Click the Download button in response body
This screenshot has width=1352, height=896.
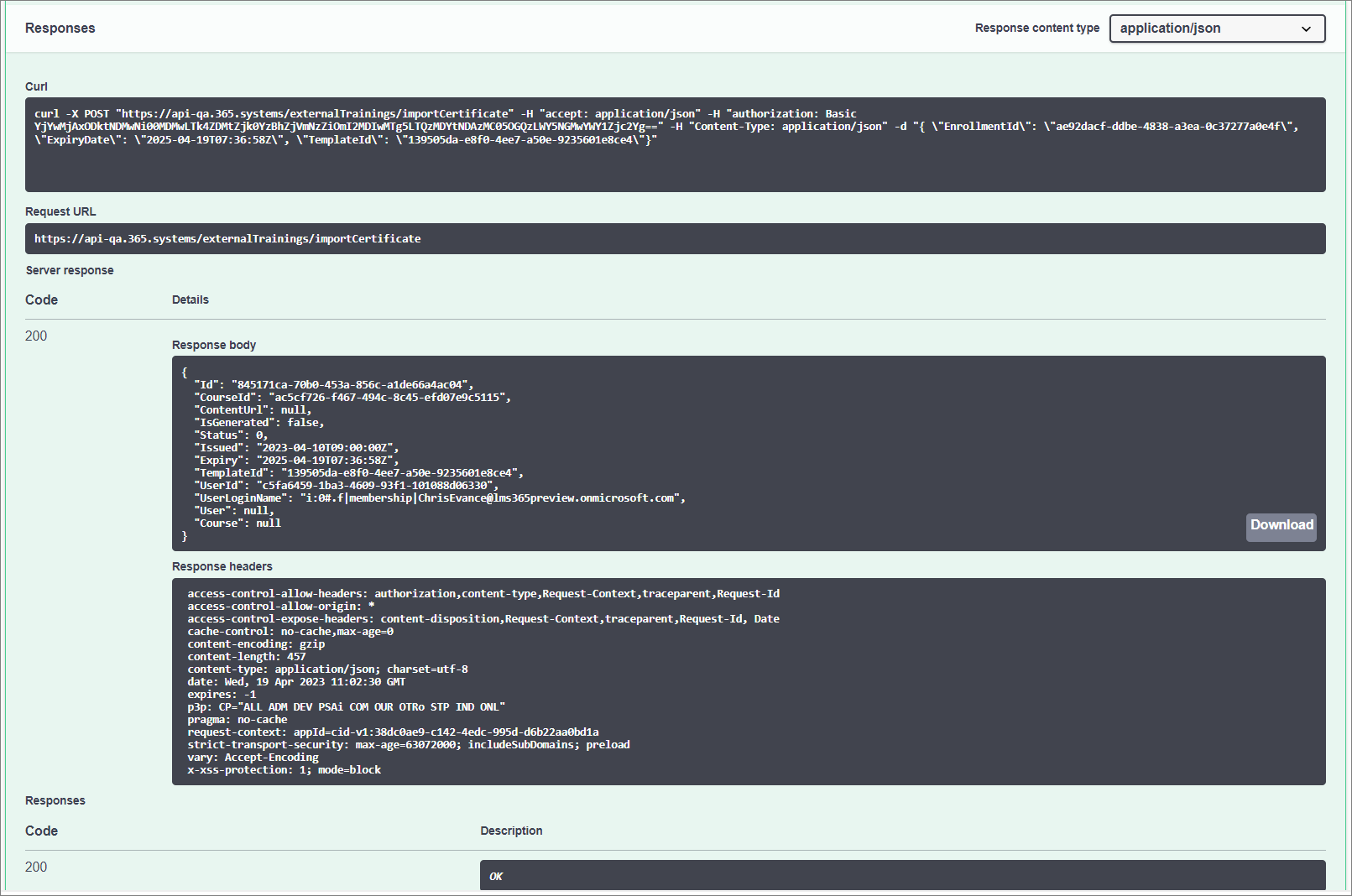tap(1281, 526)
